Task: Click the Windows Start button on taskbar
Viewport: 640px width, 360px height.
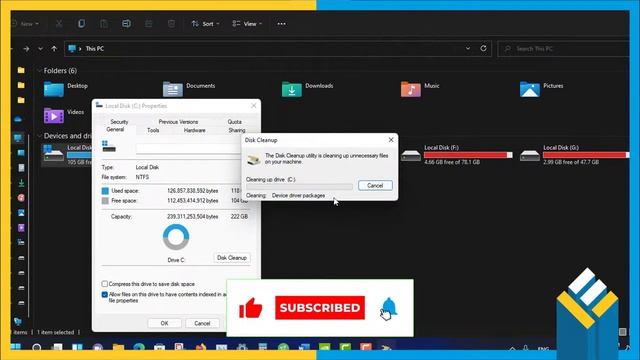Action: pos(16,347)
